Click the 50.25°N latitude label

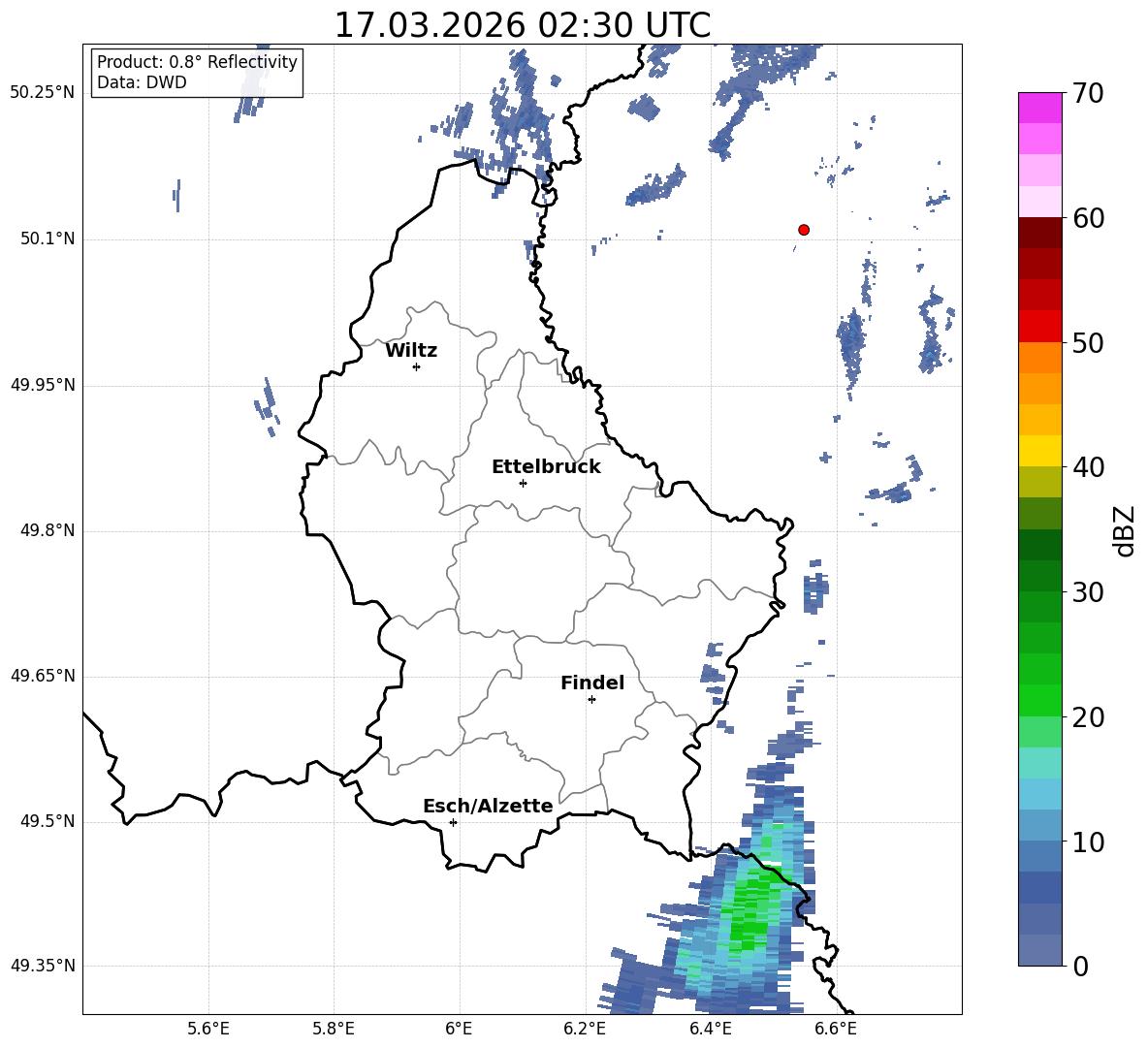click(x=43, y=93)
